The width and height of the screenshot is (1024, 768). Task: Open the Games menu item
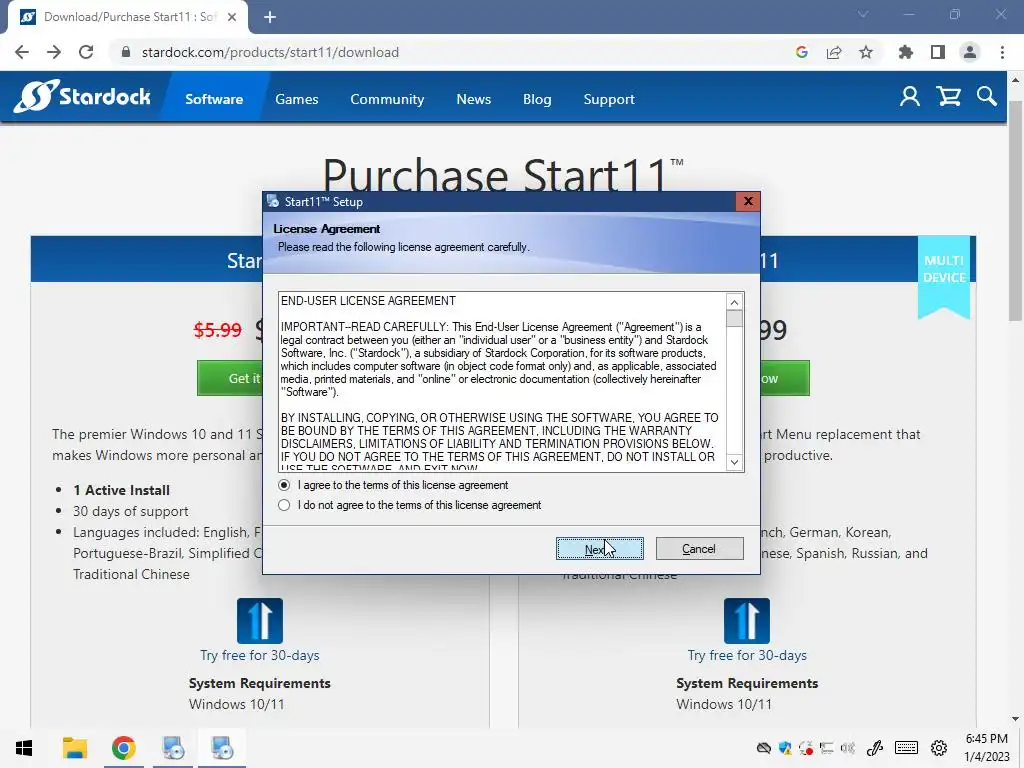pyautogui.click(x=296, y=99)
